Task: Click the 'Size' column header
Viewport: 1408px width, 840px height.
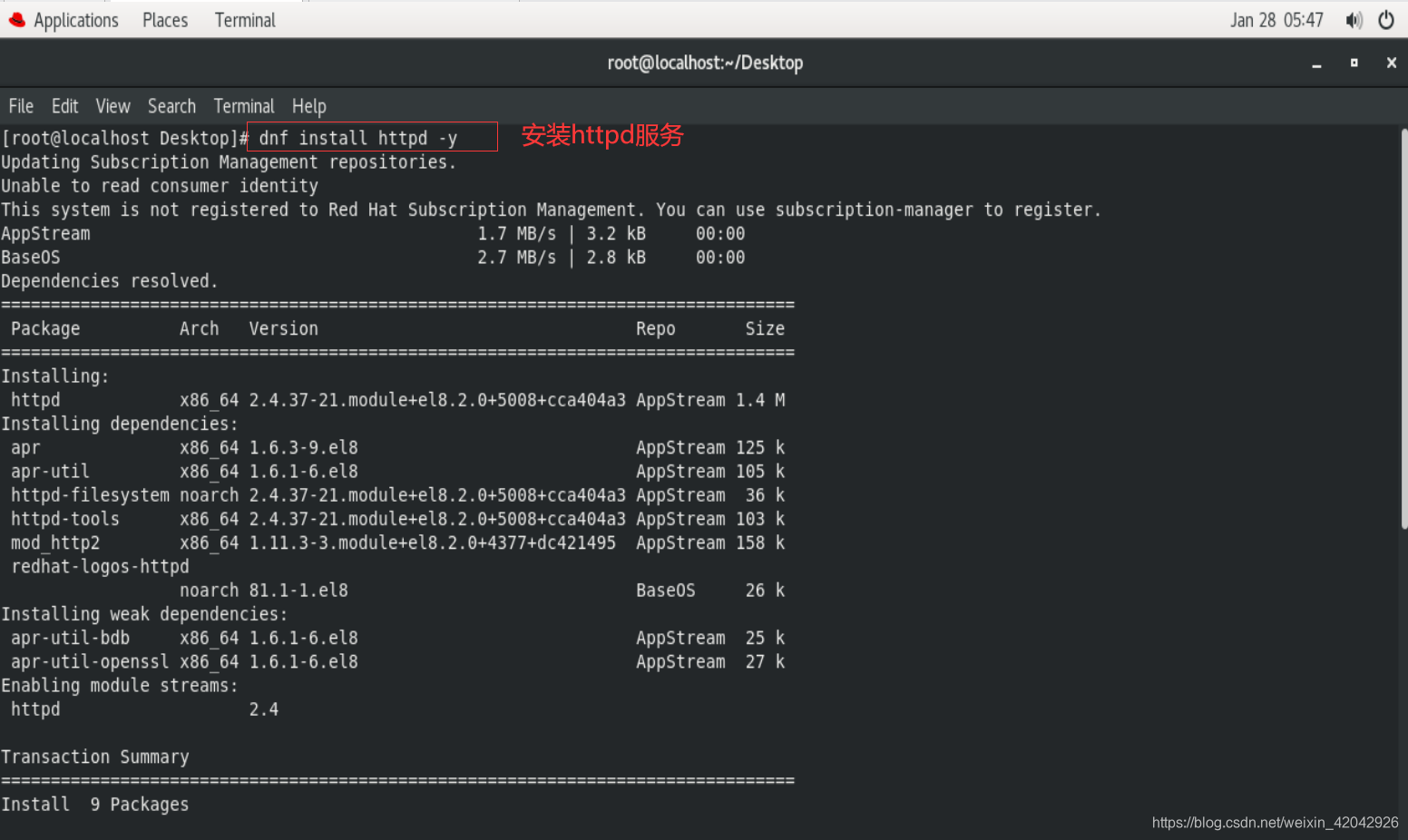Action: point(765,328)
